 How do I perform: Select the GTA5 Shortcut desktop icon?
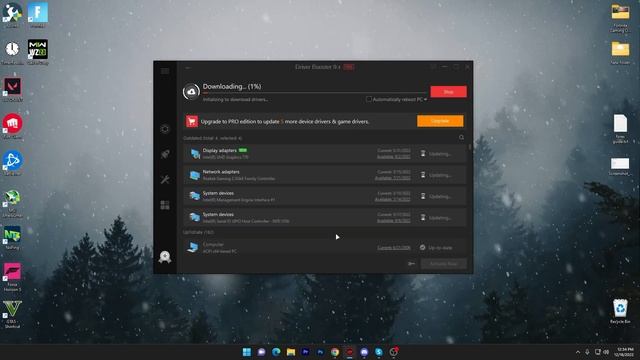point(12,314)
